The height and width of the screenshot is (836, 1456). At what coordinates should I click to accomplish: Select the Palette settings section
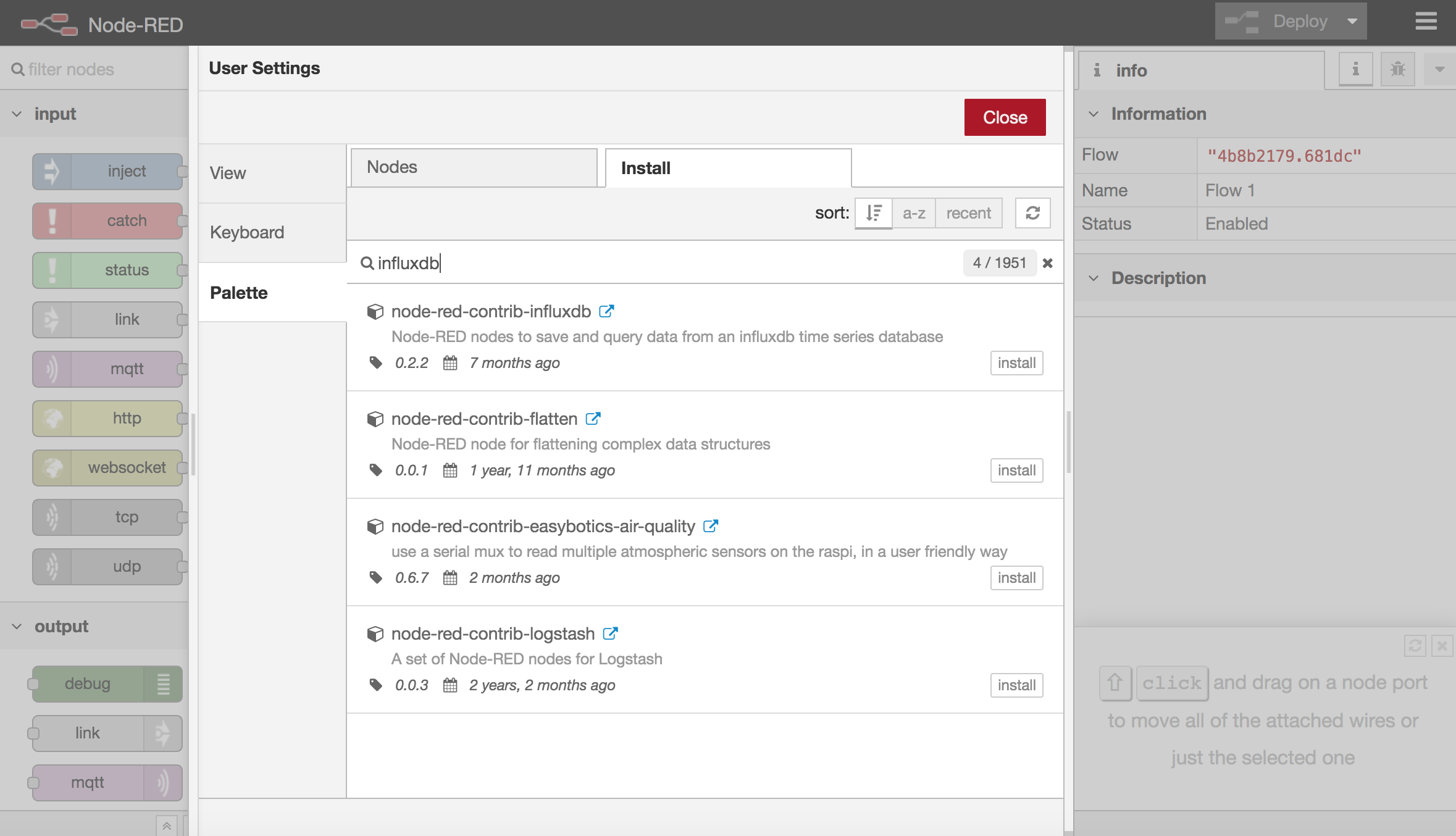click(x=272, y=293)
